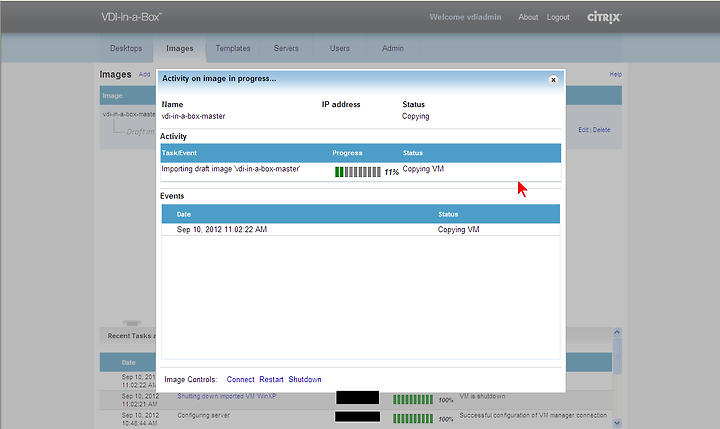Click progress bar for Configuring server task
This screenshot has width=720, height=429.
[413, 418]
